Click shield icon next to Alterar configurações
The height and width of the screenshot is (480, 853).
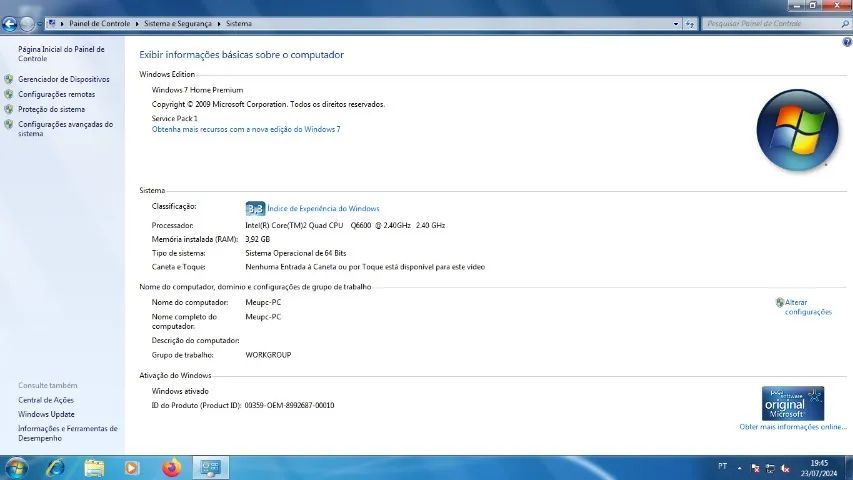tap(780, 303)
